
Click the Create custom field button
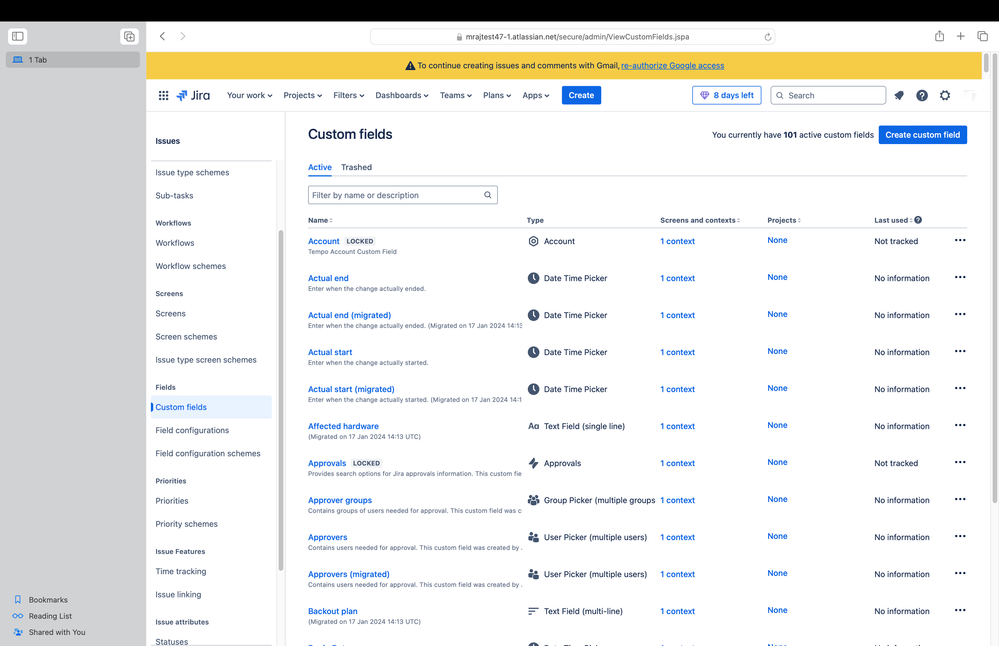pyautogui.click(x=923, y=134)
